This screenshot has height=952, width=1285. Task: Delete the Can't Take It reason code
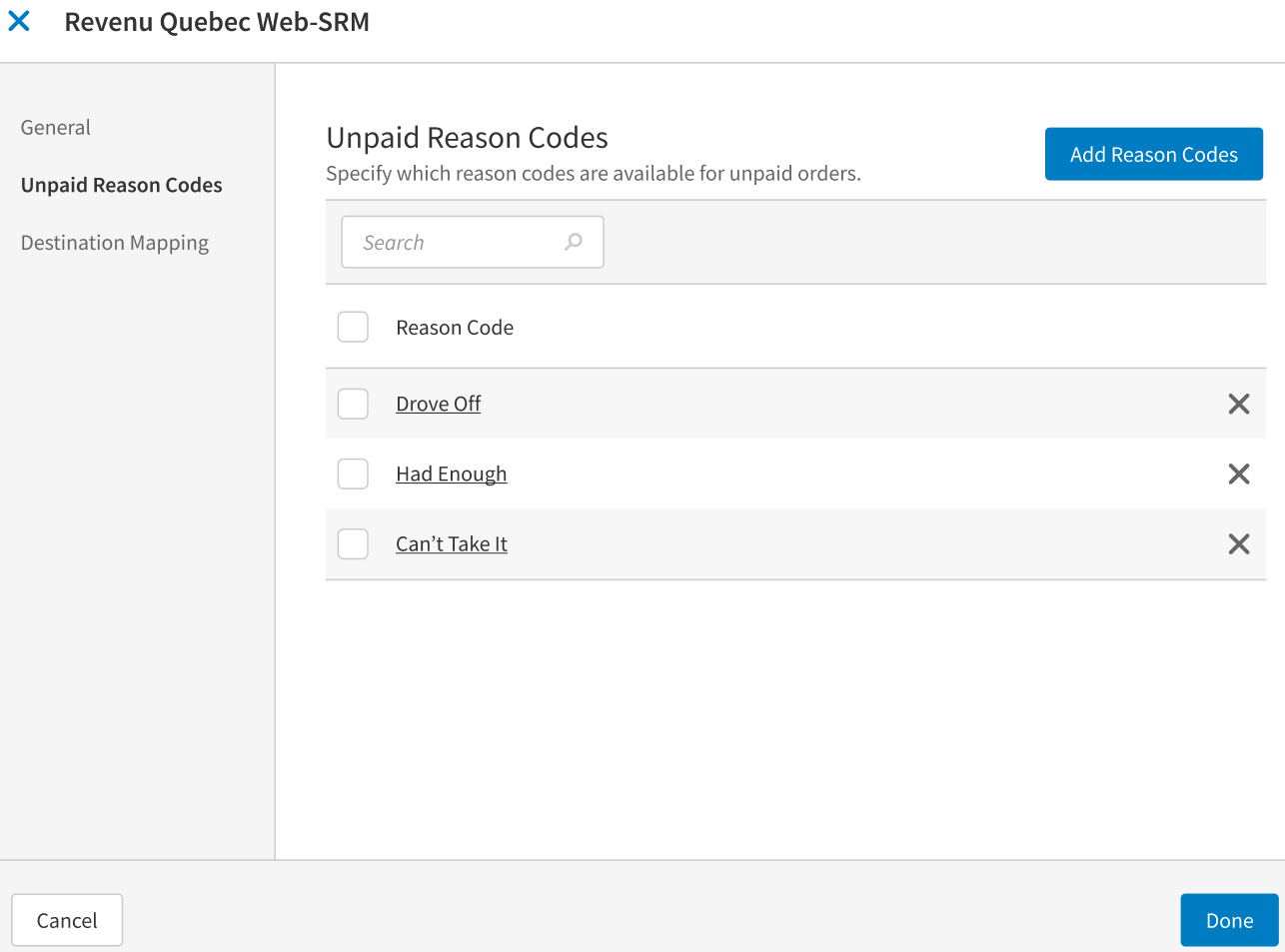coord(1238,543)
